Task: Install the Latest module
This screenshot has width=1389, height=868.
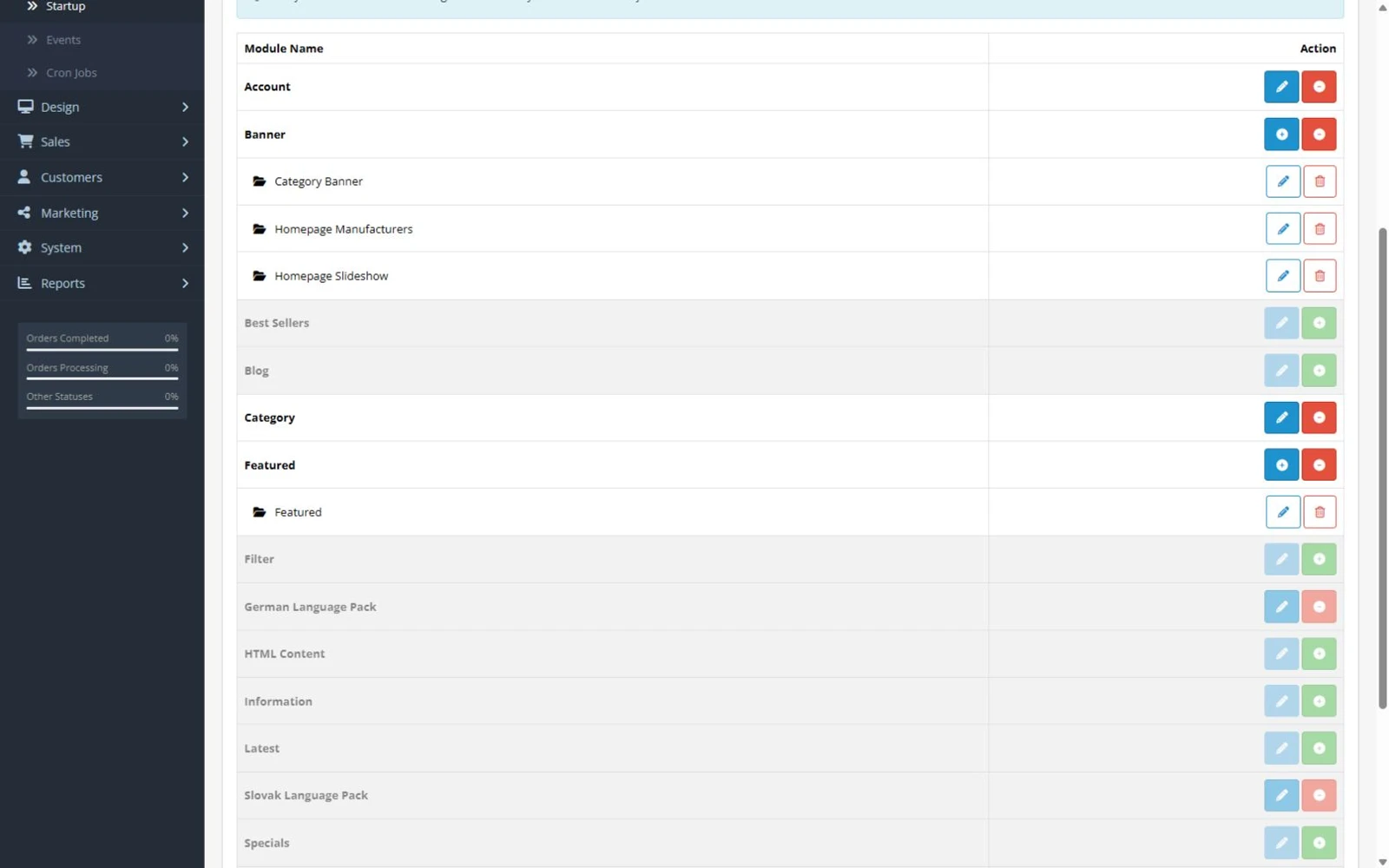Action: tap(1319, 748)
